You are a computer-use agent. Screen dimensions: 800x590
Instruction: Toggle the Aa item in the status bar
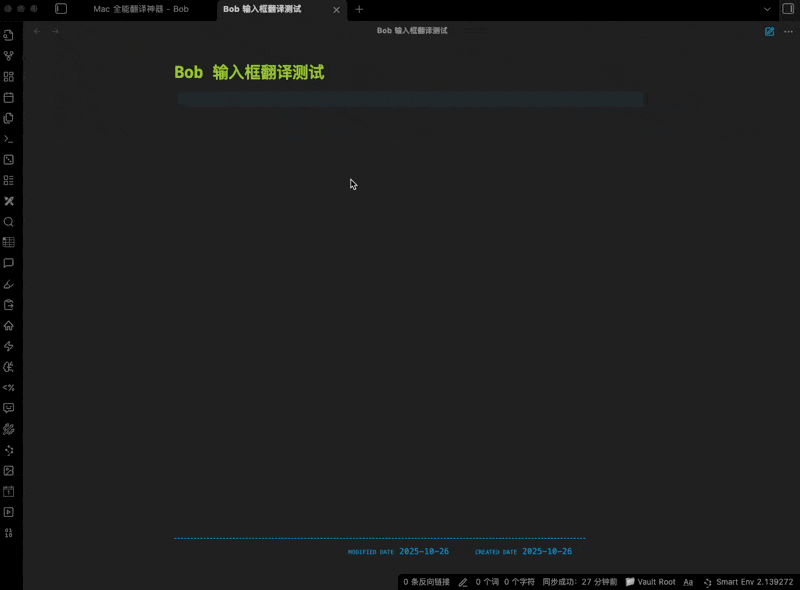(688, 581)
